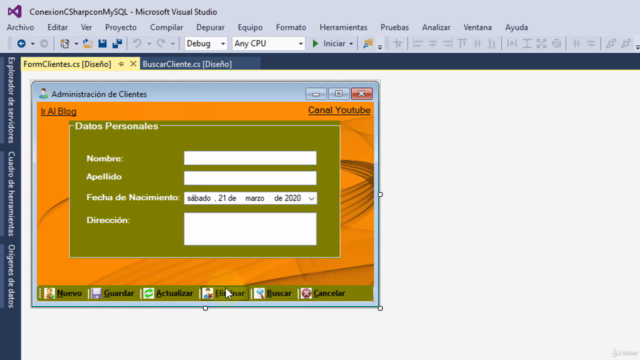Click the New Project toolbar icon
This screenshot has width=640, height=360.
(64, 43)
